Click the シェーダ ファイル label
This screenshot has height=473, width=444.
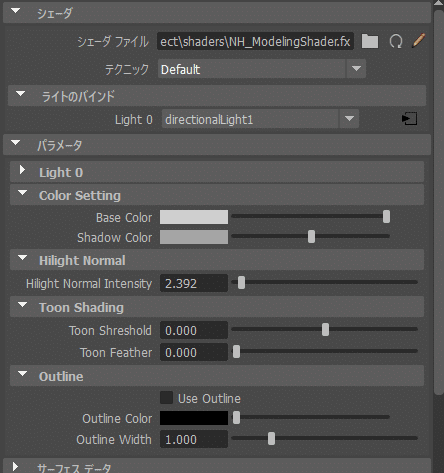[113, 42]
